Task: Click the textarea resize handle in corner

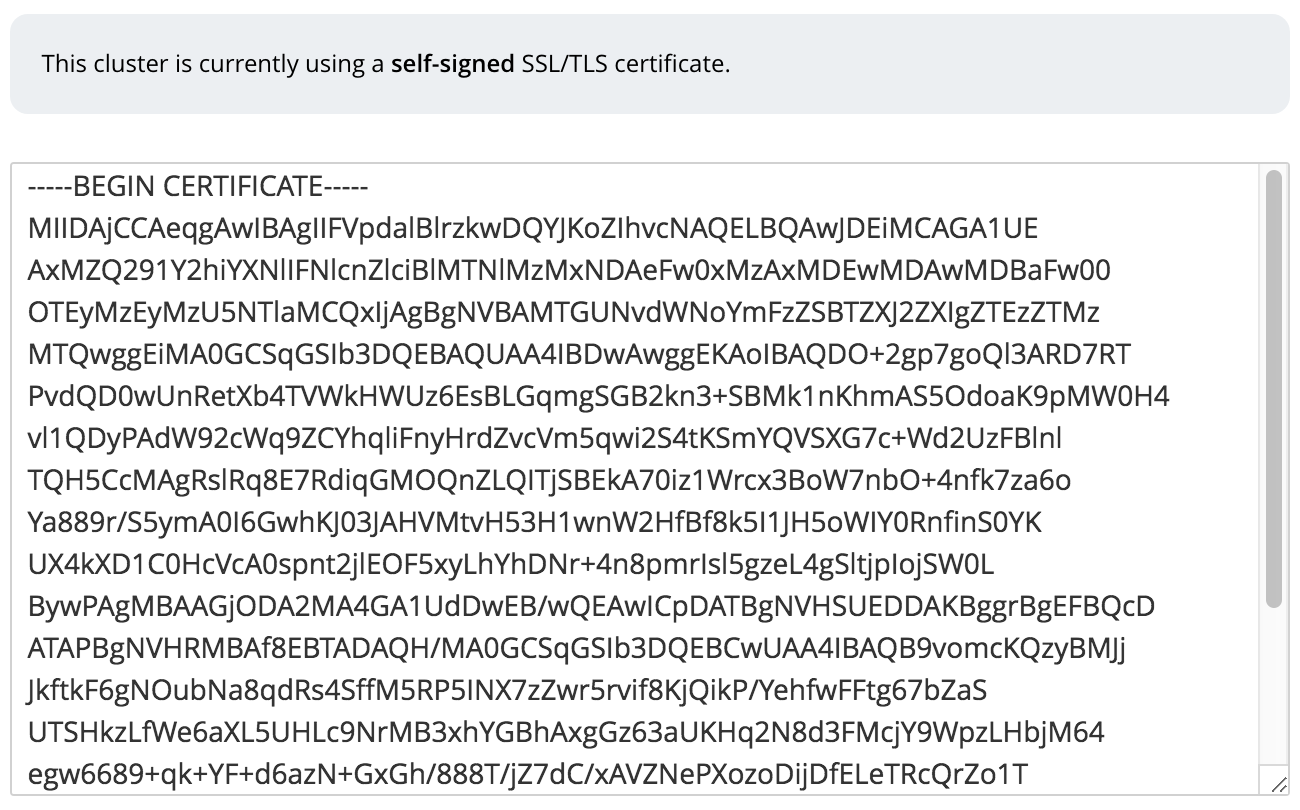Action: 1278,787
